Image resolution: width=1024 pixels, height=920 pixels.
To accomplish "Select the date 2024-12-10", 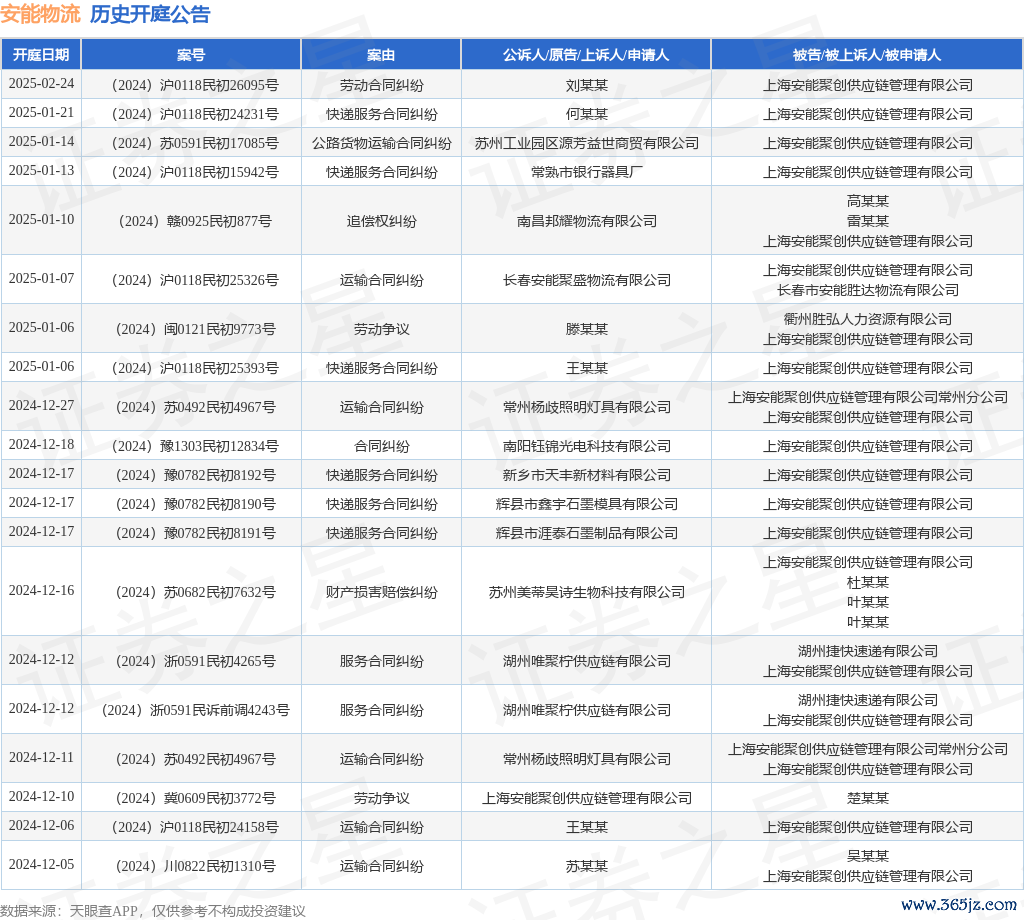I will [41, 797].
